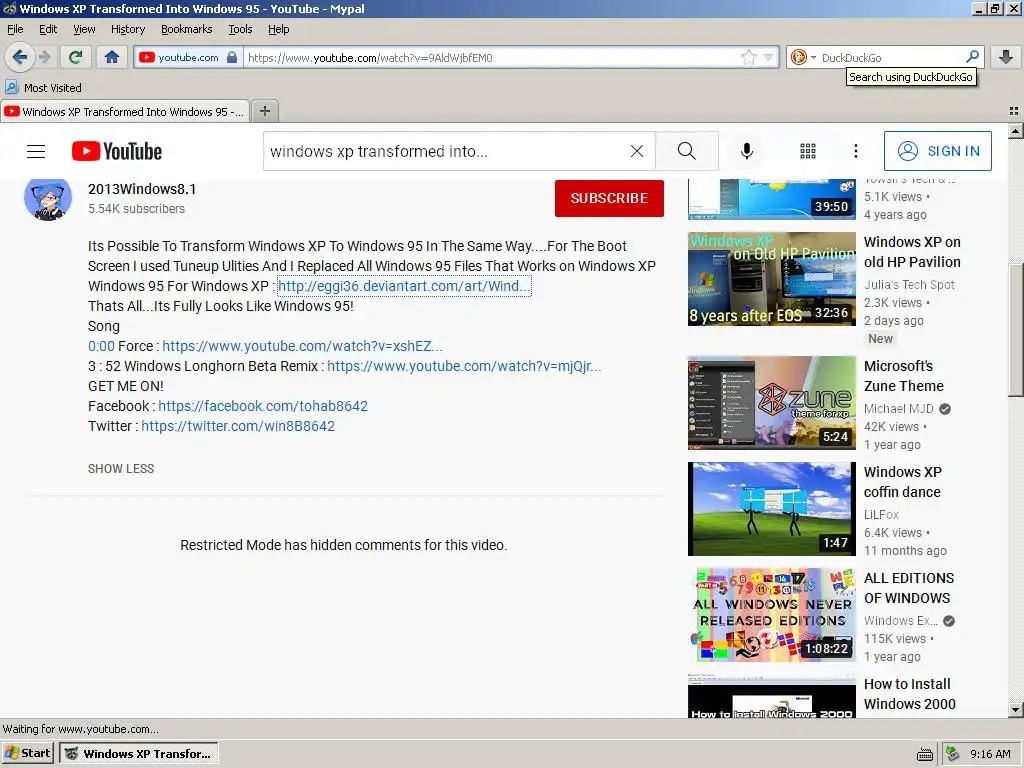Follow the eggi36 deviantart link
This screenshot has height=768, width=1024.
point(404,286)
